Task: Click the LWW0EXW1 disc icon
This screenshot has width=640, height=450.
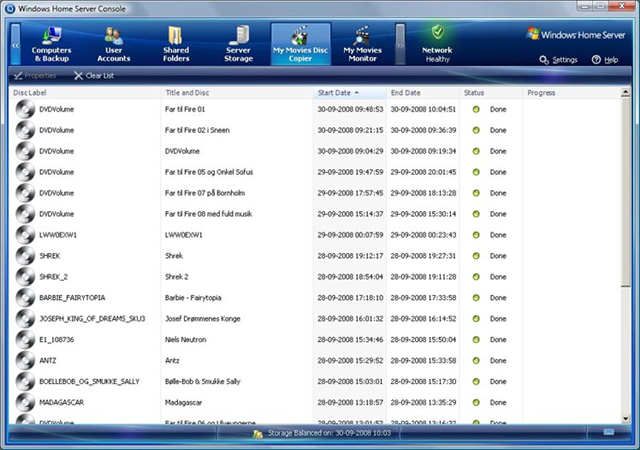Action: tap(25, 235)
